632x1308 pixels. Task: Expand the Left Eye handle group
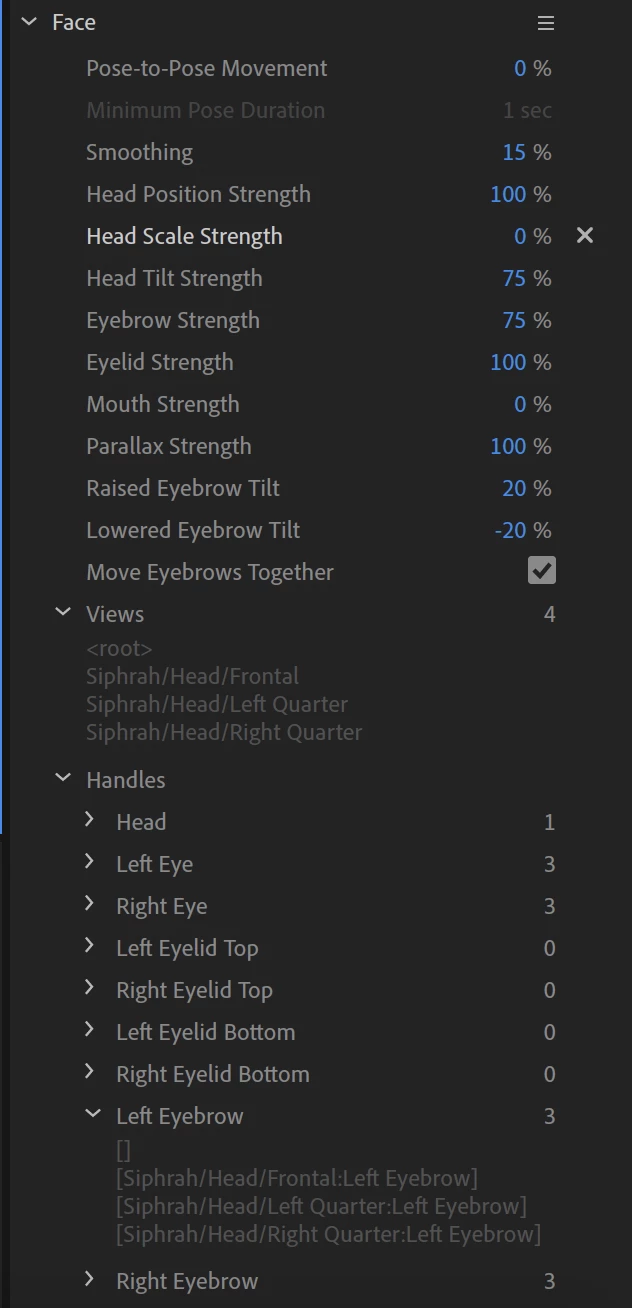point(90,863)
